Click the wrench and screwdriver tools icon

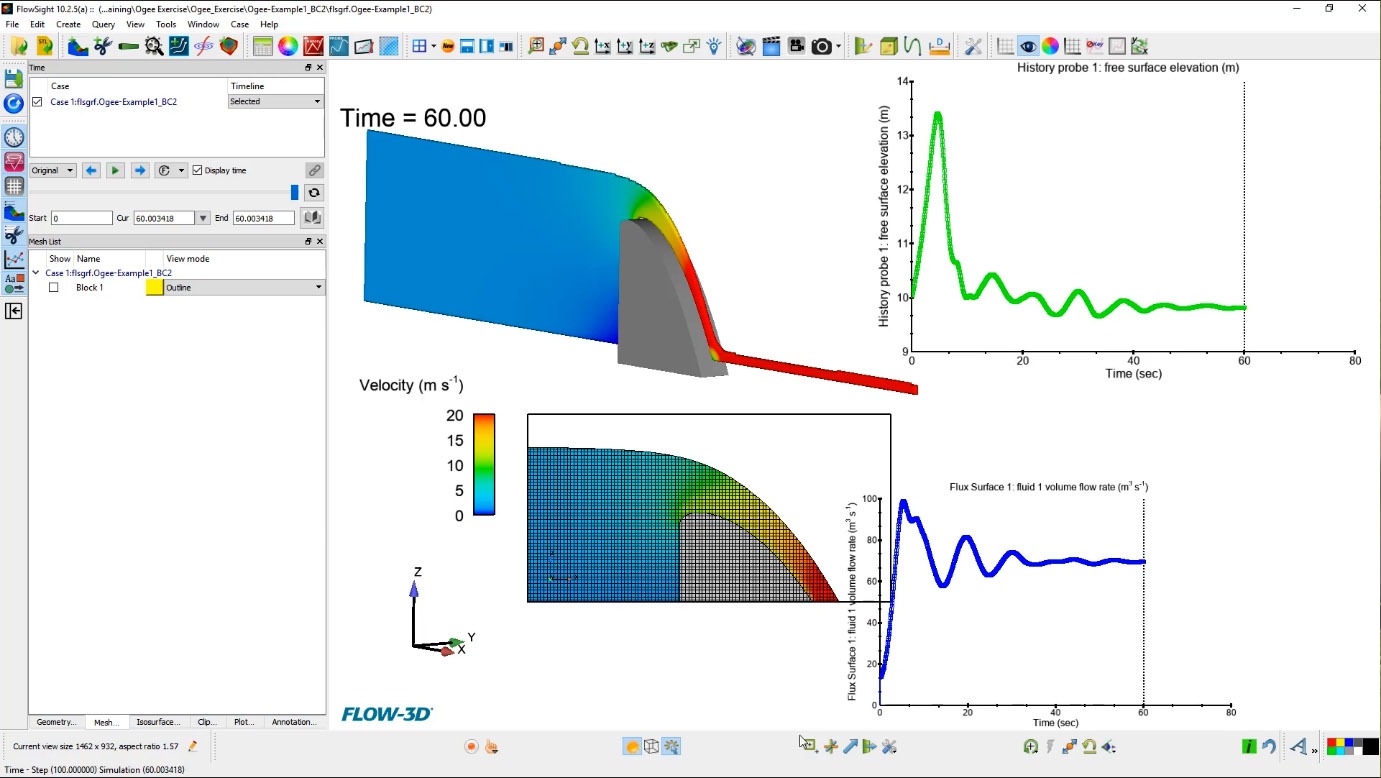(x=972, y=46)
